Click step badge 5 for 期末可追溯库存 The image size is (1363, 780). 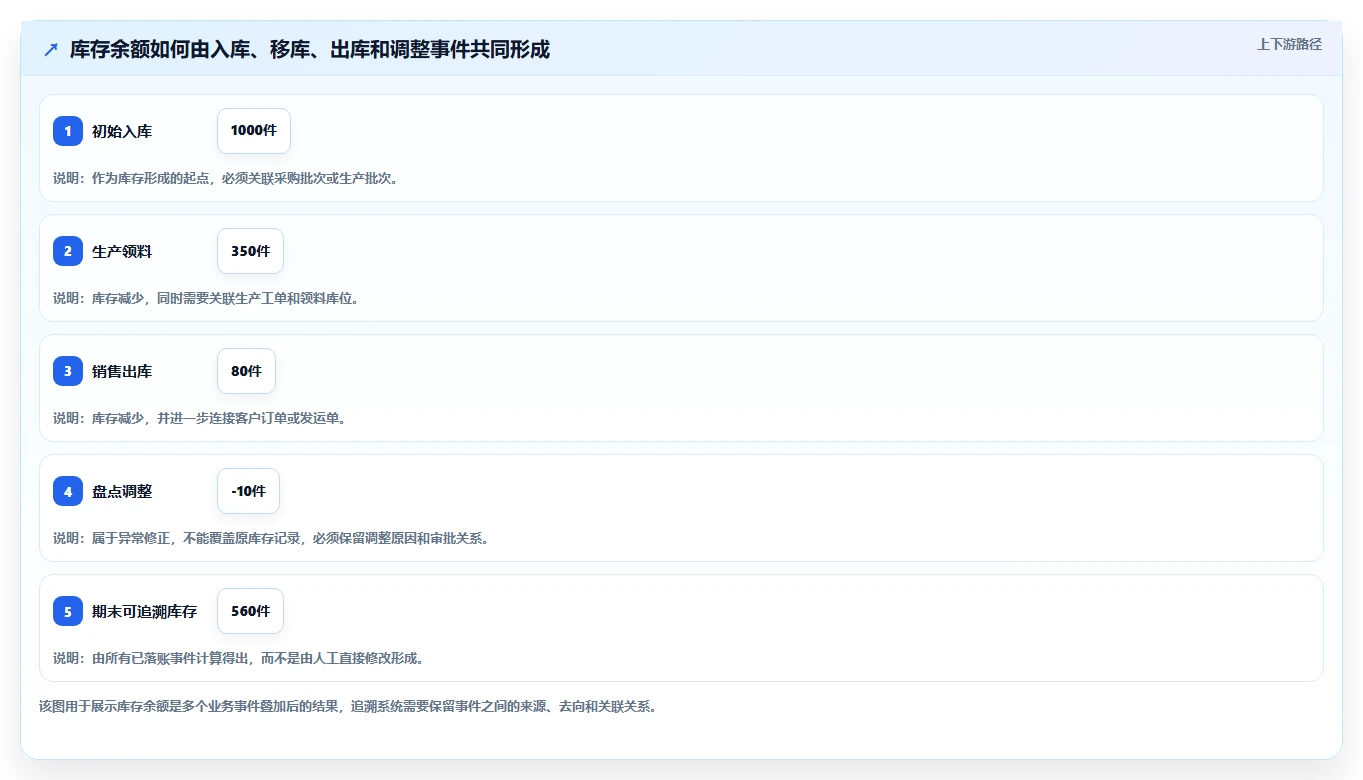point(68,611)
